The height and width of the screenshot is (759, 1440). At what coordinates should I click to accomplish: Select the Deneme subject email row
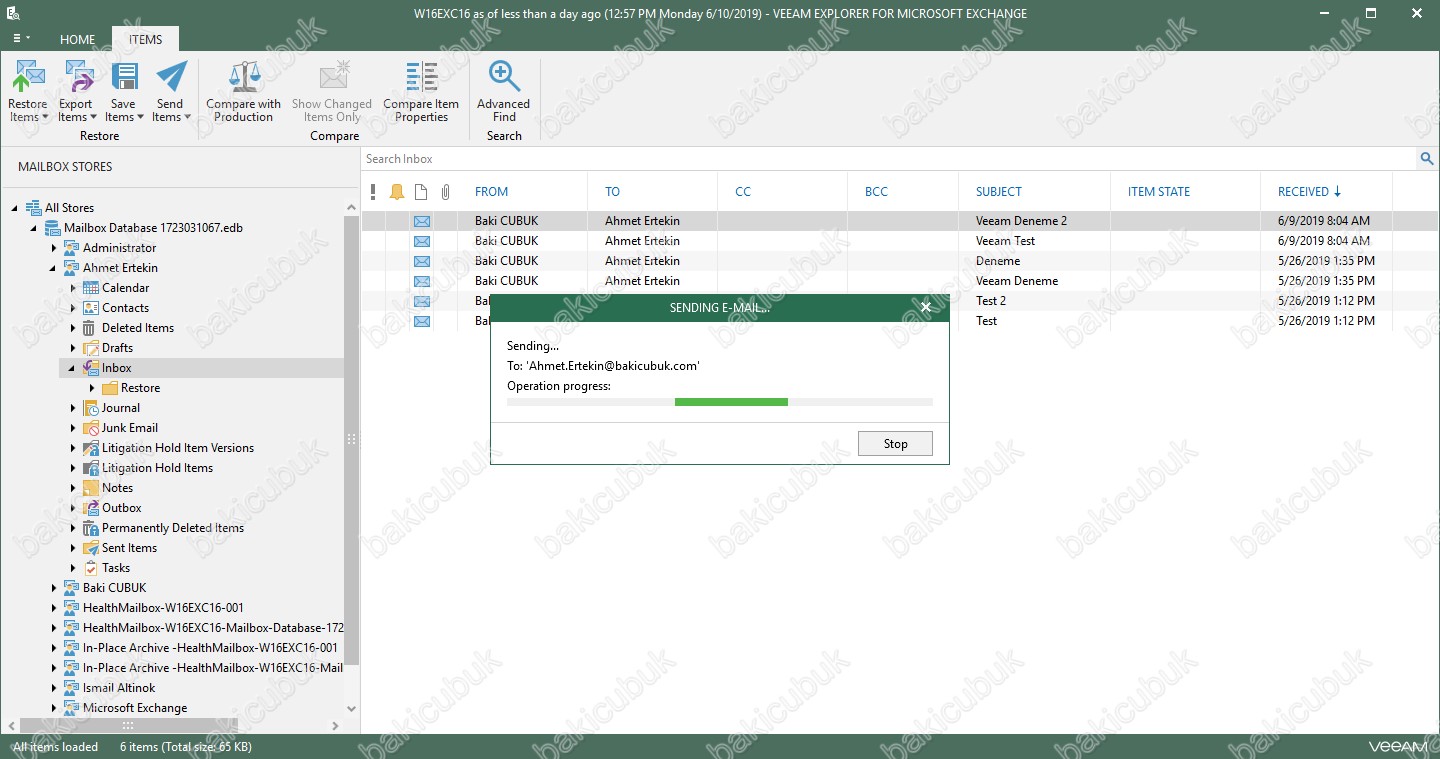point(900,261)
